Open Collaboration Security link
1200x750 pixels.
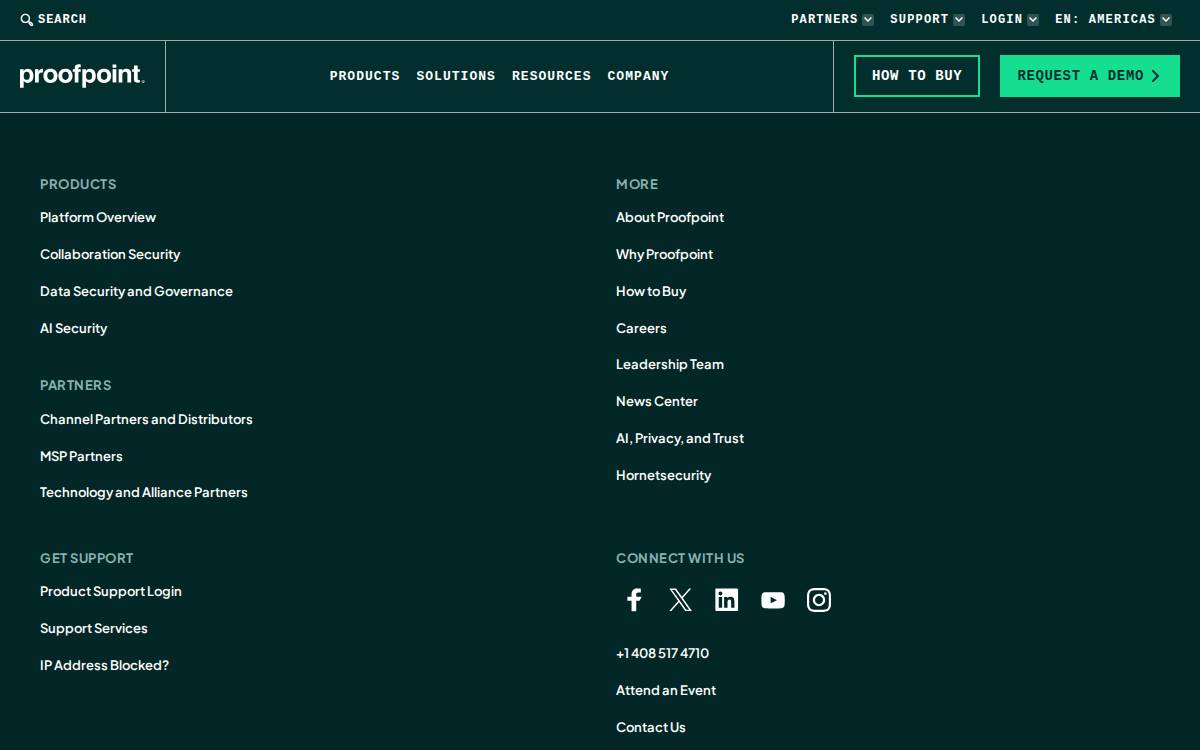point(110,254)
